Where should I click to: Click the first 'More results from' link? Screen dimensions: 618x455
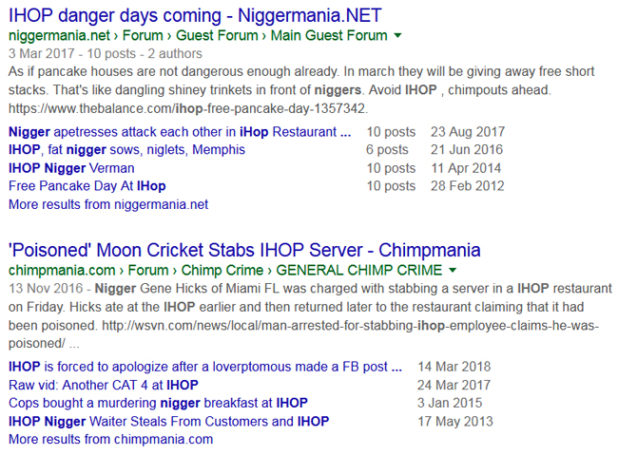pyautogui.click(x=108, y=204)
